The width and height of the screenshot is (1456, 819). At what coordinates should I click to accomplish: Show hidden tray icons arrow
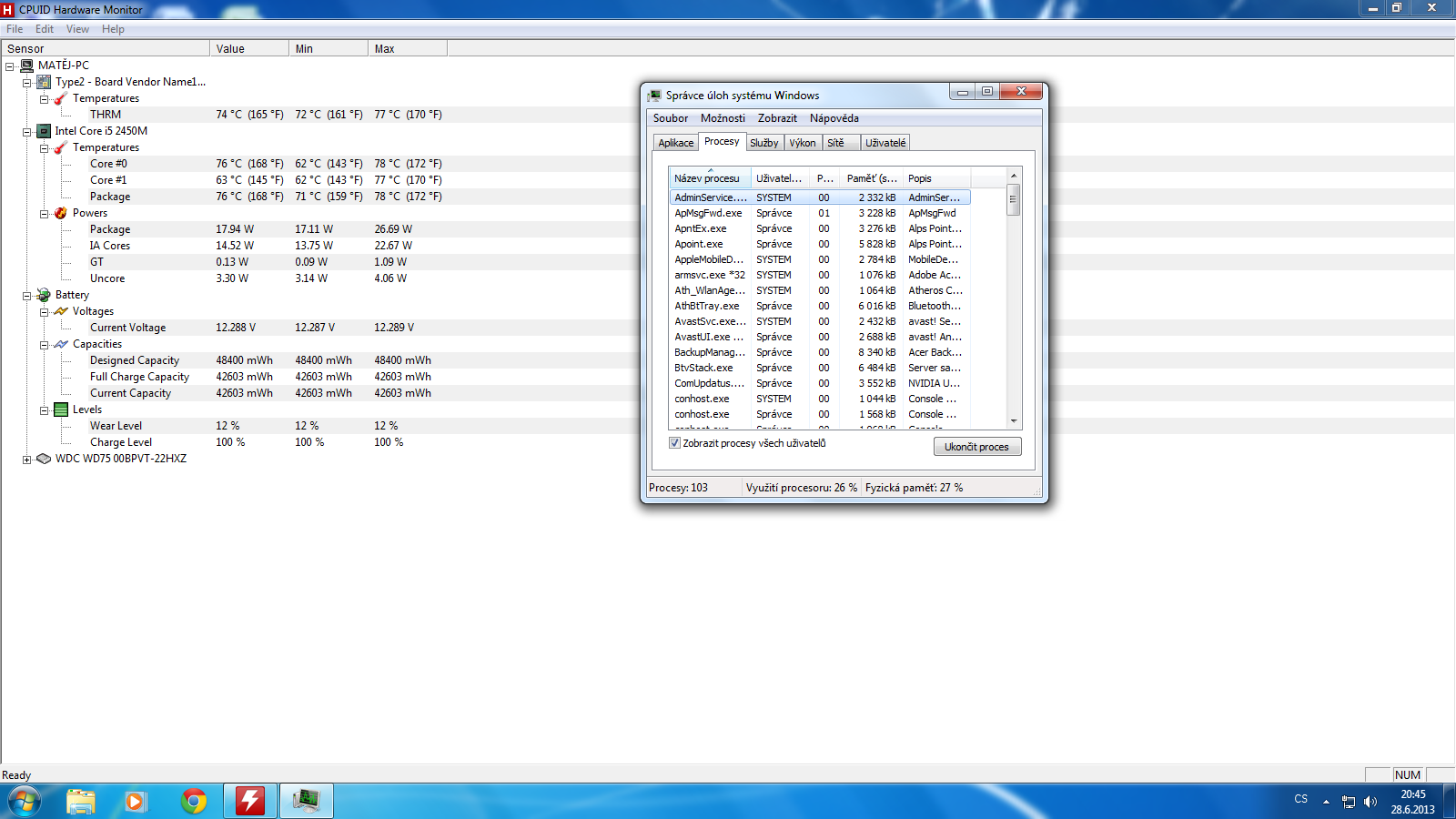1326,802
